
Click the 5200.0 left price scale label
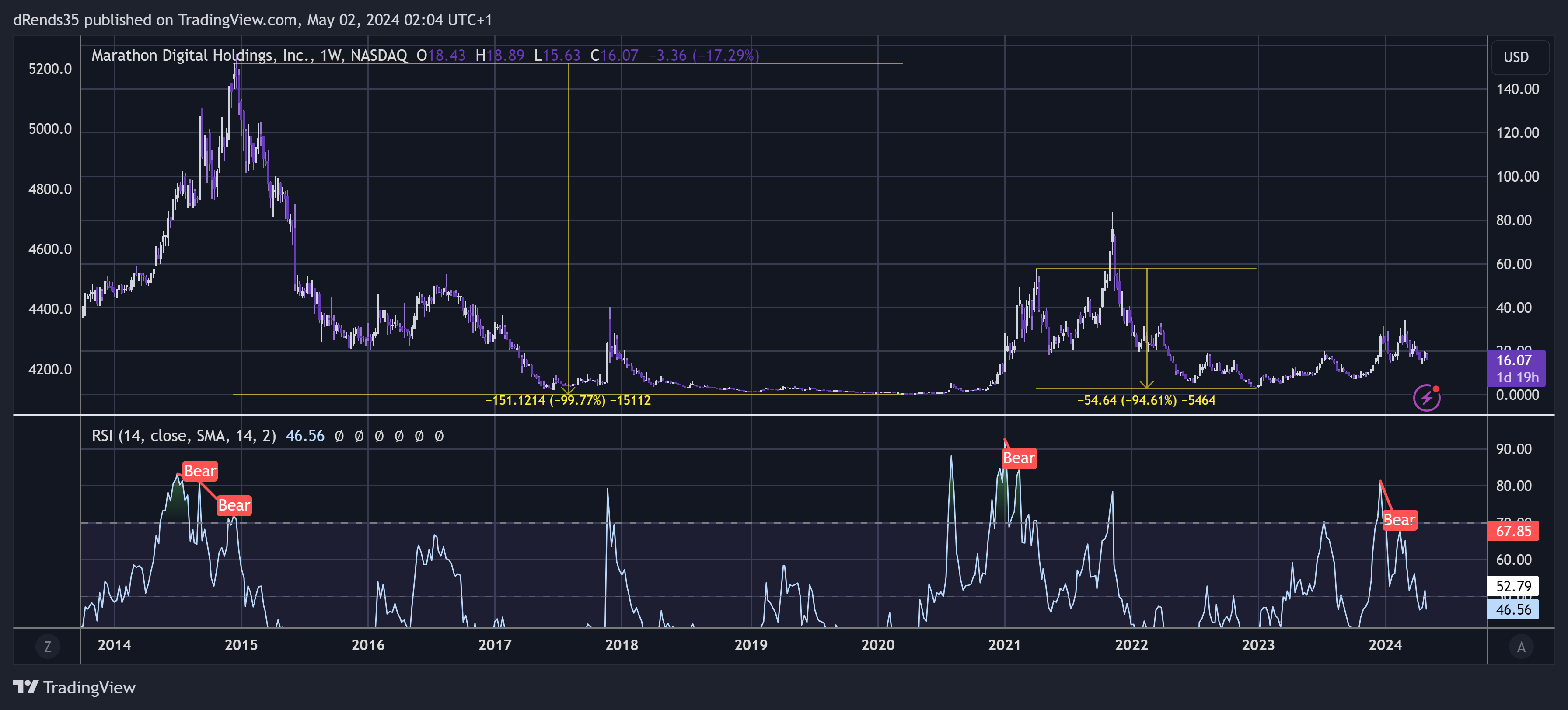tap(50, 69)
